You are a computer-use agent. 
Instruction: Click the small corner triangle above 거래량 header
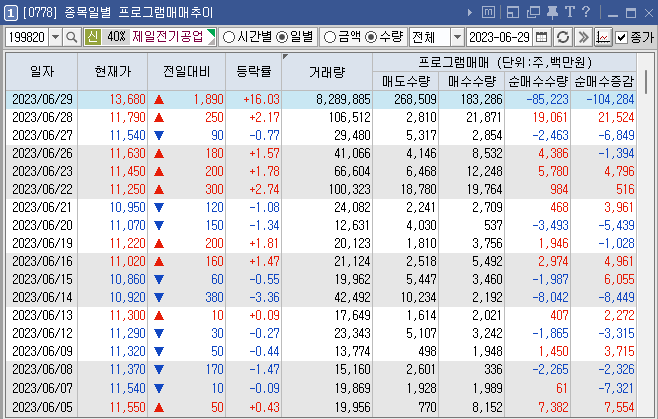[x=285, y=56]
